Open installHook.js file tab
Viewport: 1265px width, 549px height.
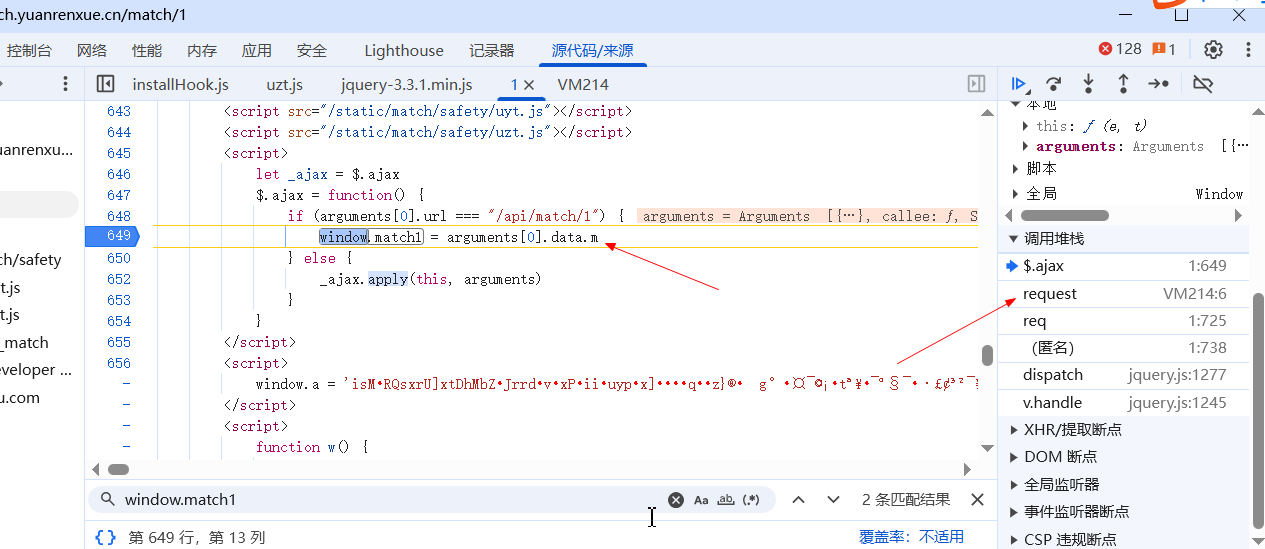(181, 85)
